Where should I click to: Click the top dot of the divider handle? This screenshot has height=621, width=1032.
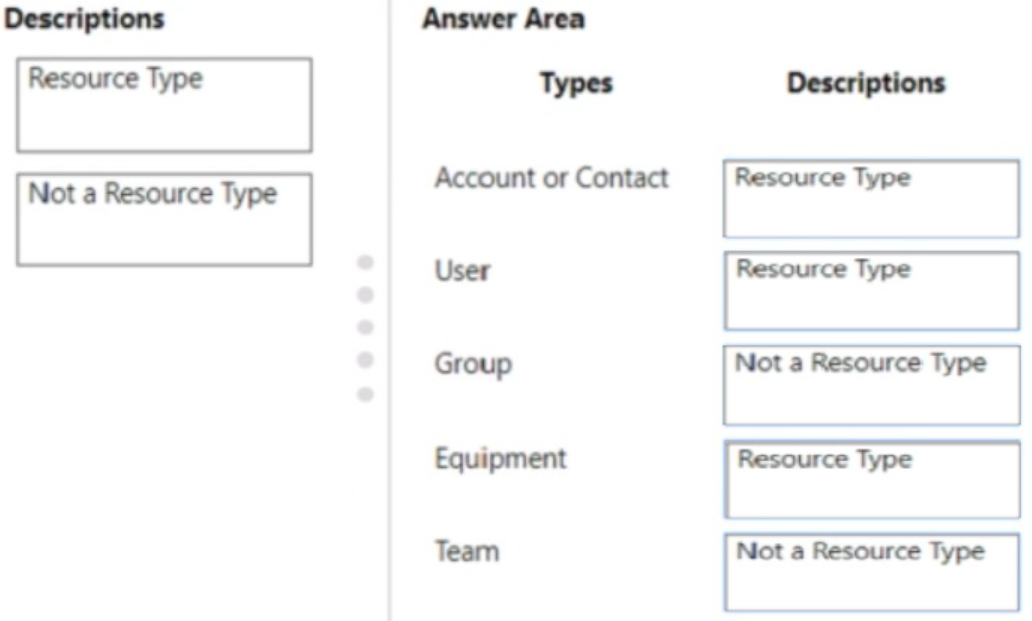(365, 262)
